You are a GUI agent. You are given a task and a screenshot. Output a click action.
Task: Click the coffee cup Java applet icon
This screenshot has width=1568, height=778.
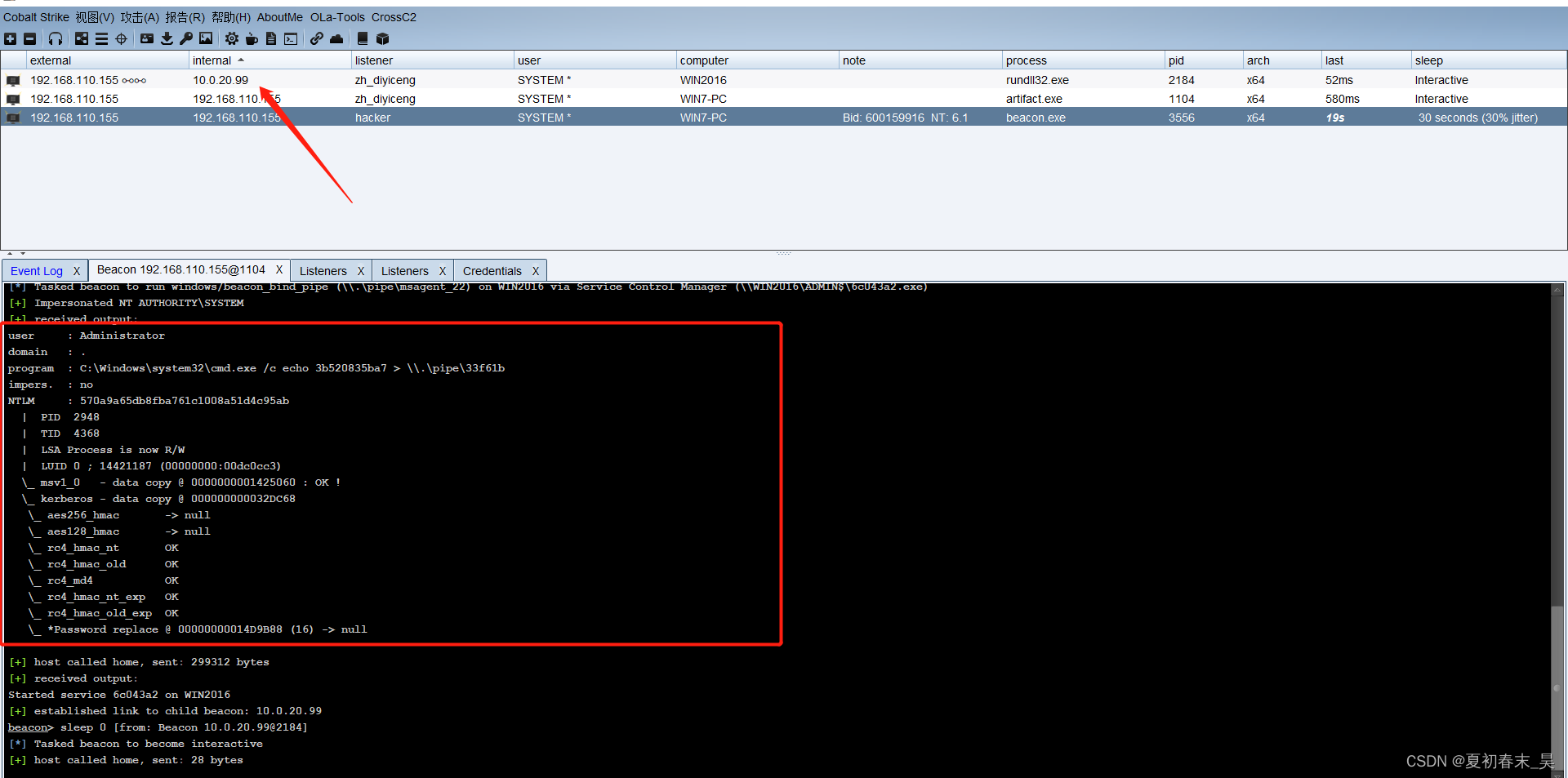[252, 38]
